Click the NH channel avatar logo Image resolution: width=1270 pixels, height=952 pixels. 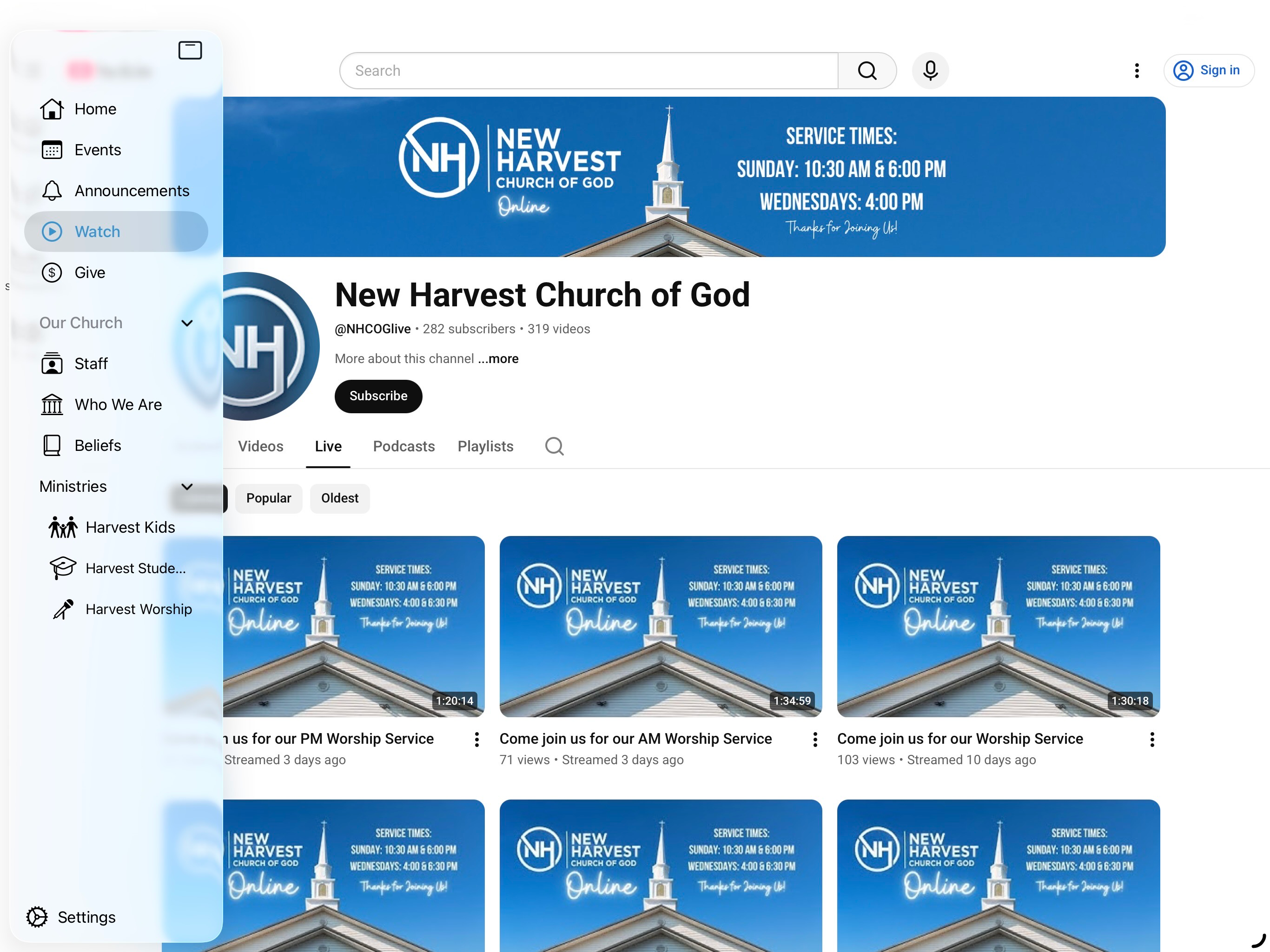coord(271,346)
